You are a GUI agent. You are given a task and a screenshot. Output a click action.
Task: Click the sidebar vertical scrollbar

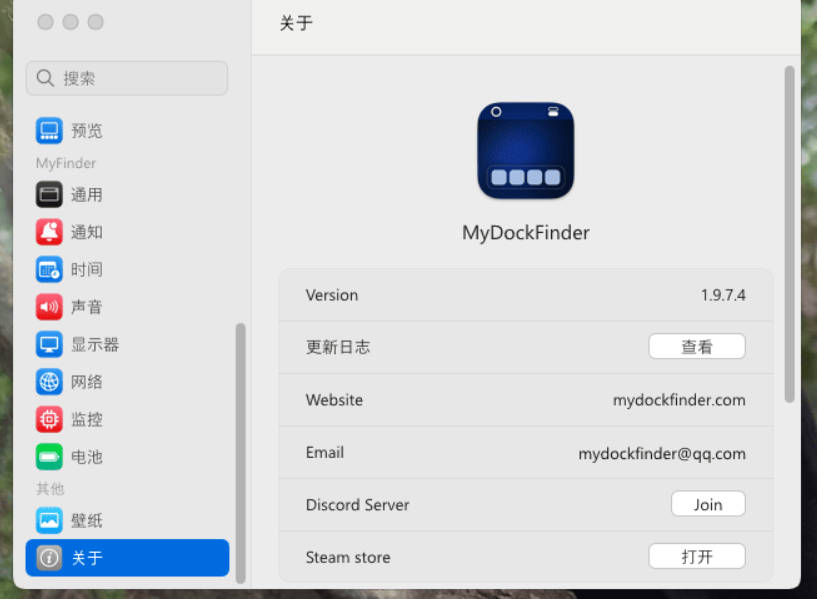tap(240, 453)
